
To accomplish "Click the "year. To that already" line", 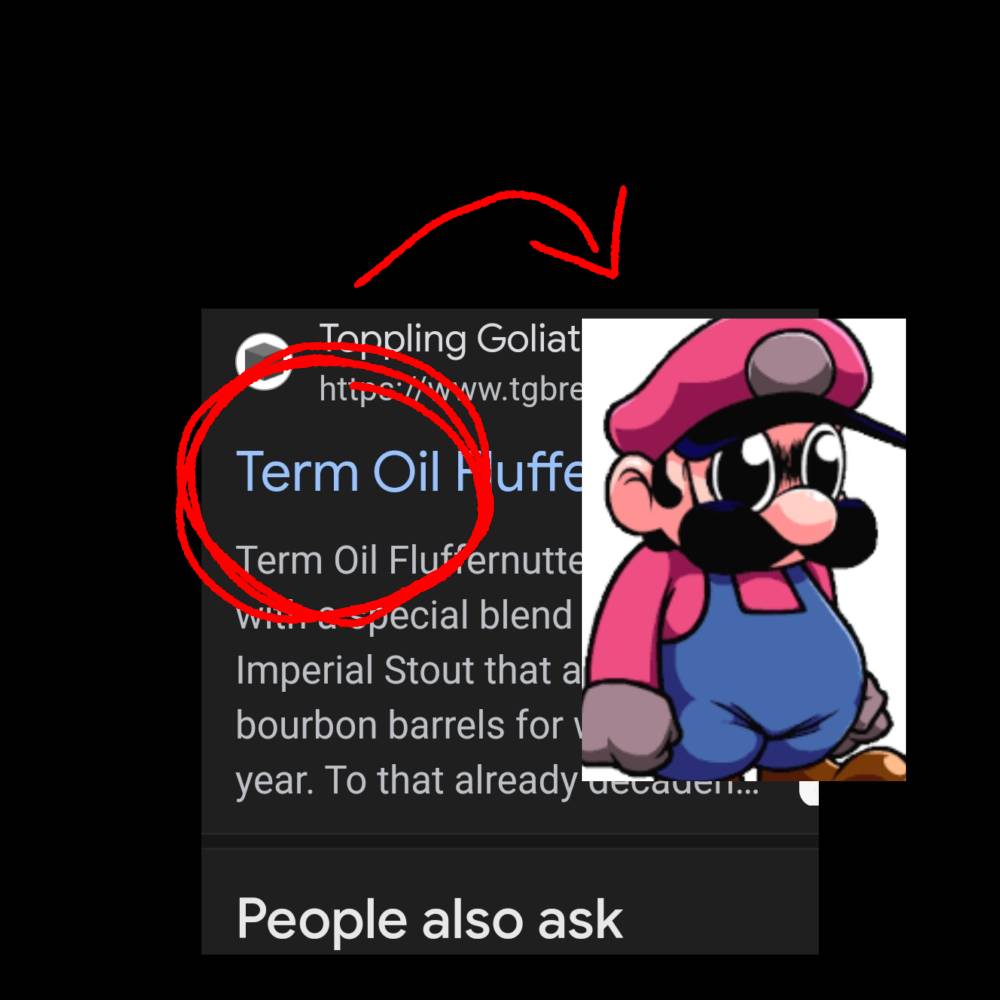I will [407, 781].
